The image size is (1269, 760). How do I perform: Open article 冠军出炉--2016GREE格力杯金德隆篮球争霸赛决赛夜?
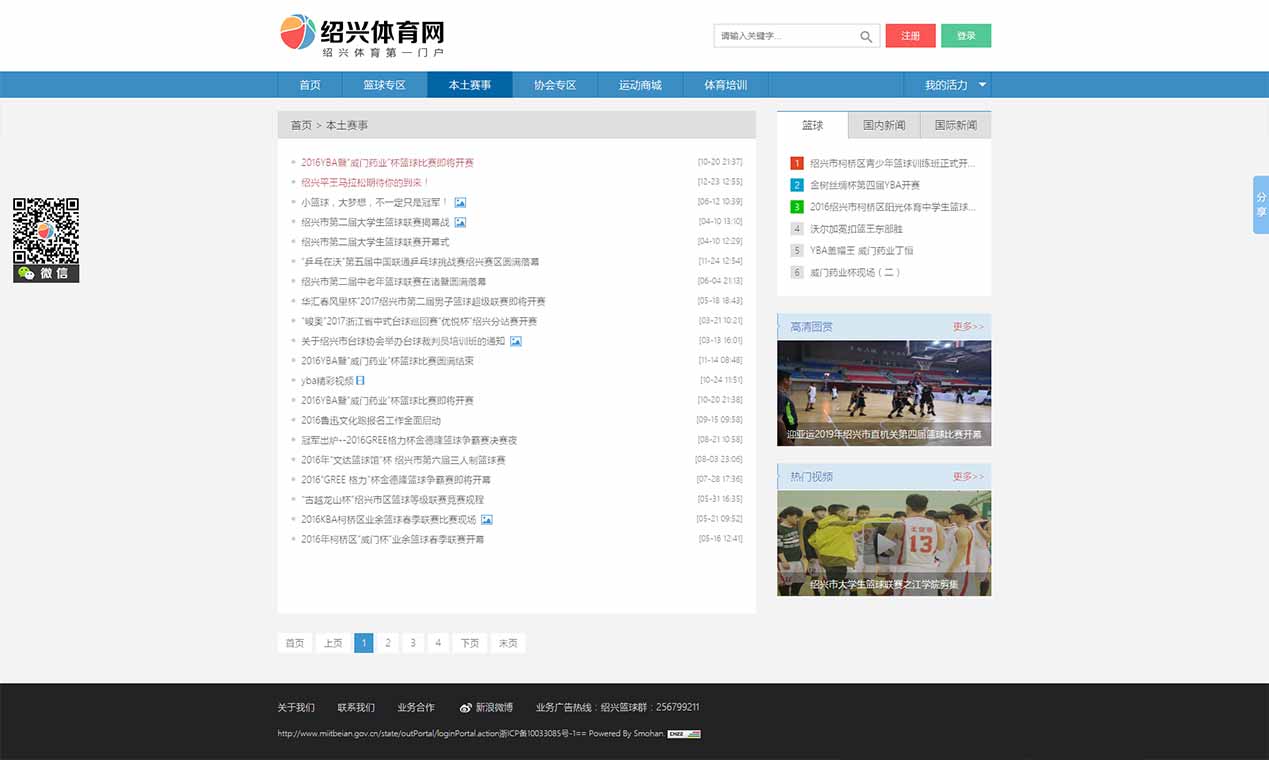(409, 440)
